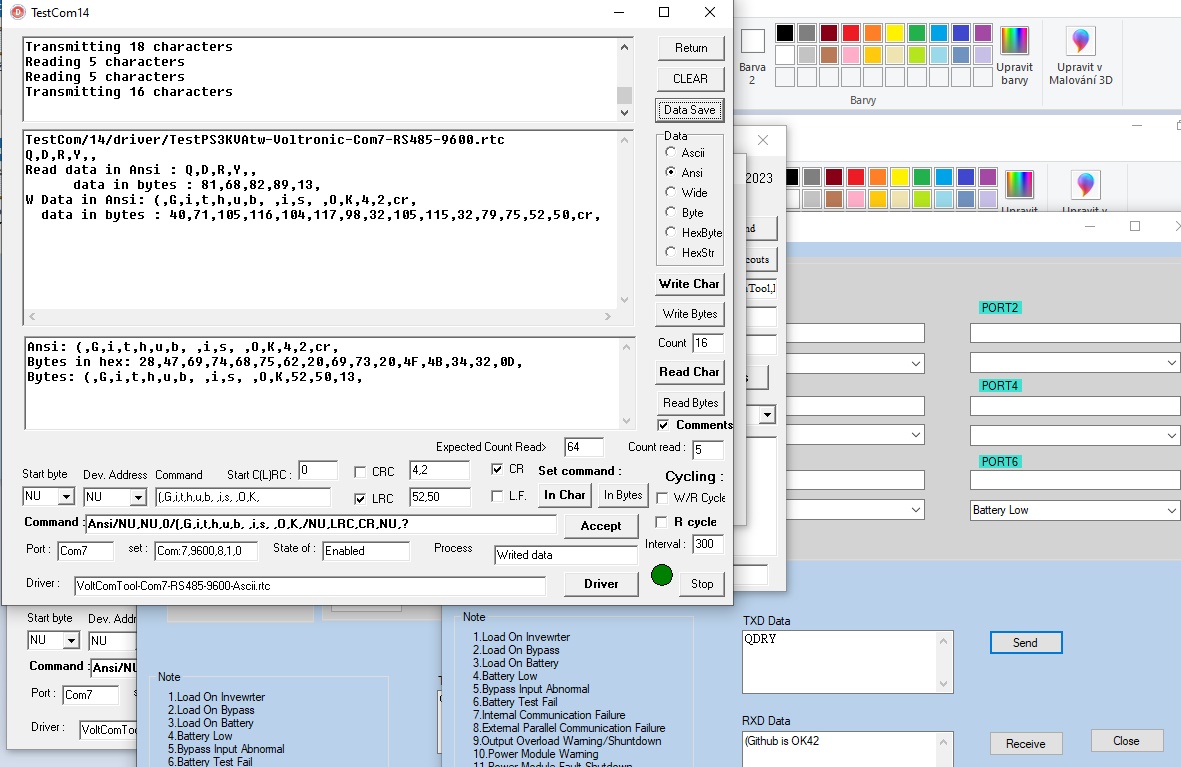
Task: Click the Send button for TXD Data
Action: 1025,643
